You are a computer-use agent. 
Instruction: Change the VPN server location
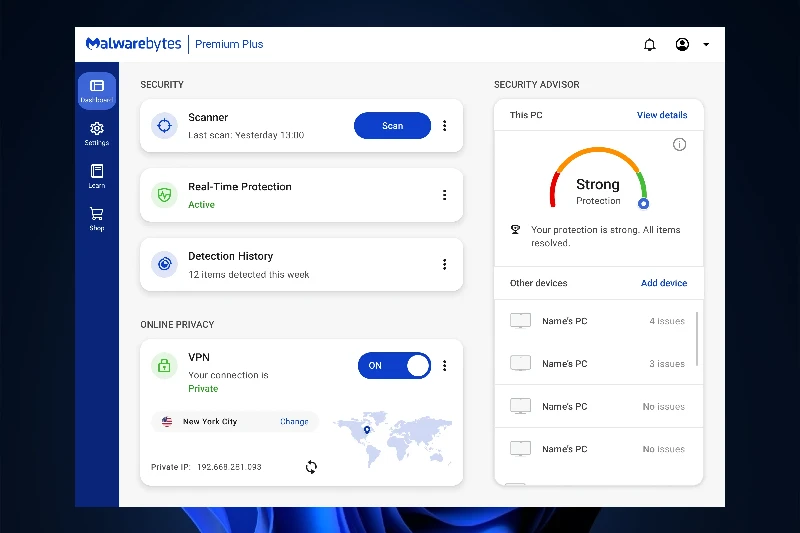[x=294, y=421]
